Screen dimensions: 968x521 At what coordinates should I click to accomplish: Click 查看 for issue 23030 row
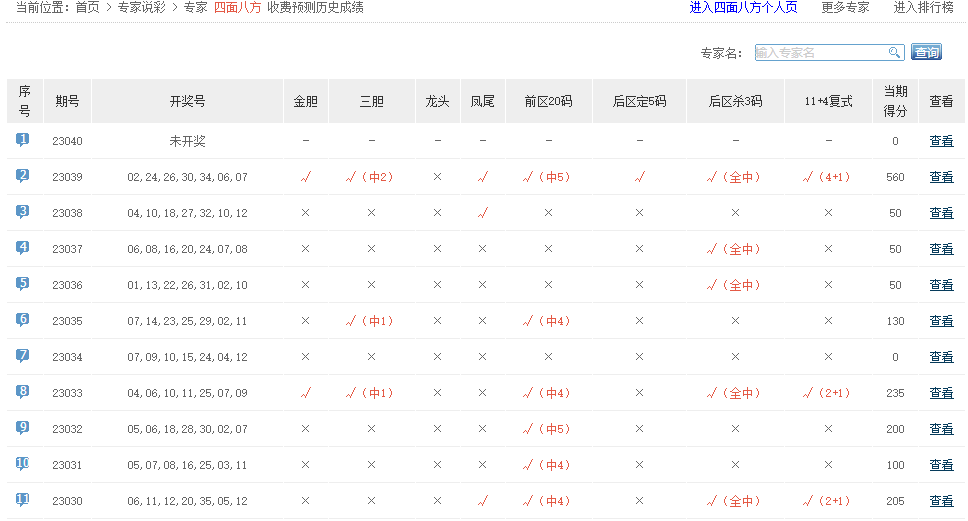coord(941,501)
